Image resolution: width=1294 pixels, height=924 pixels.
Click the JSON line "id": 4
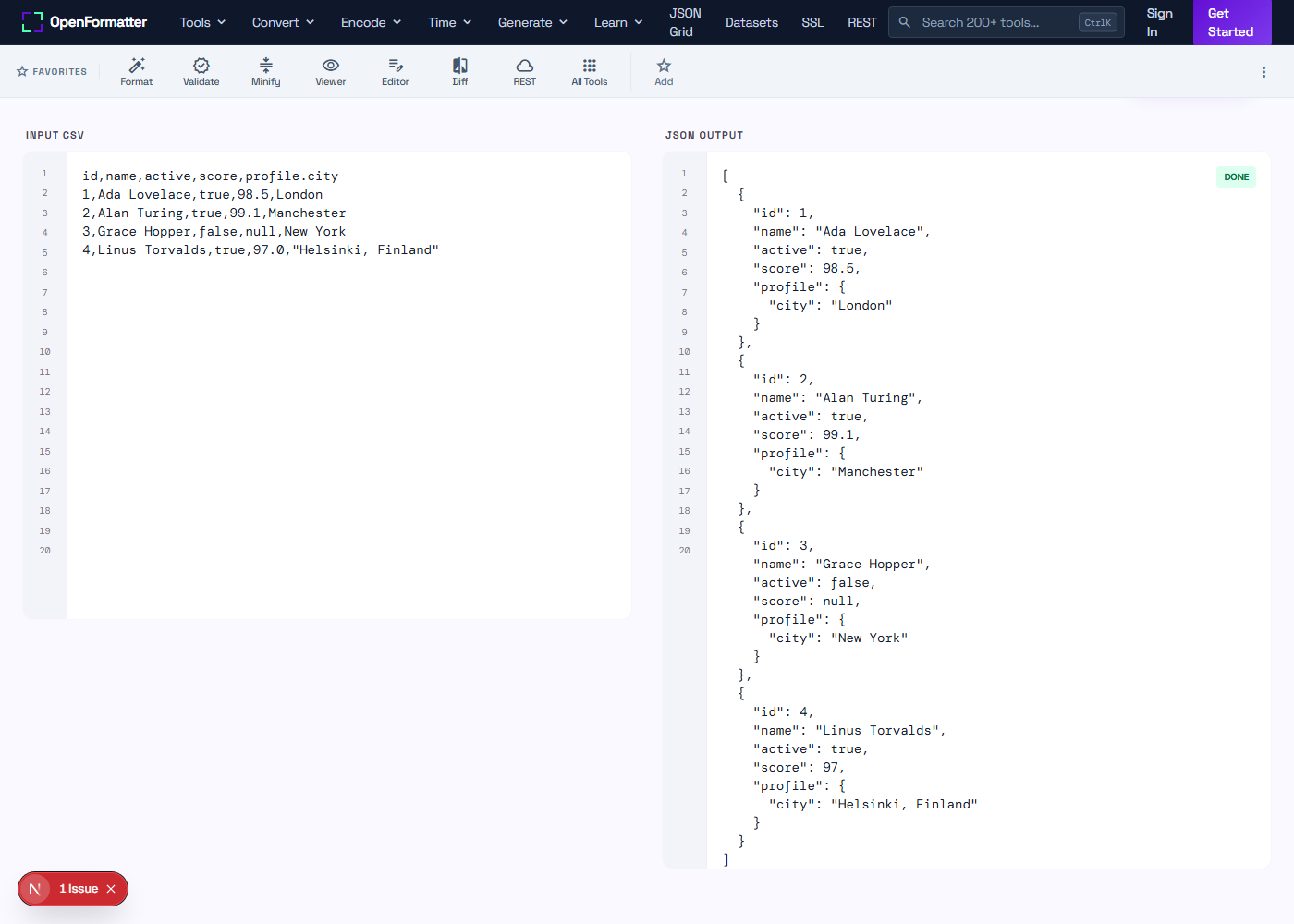tap(784, 712)
